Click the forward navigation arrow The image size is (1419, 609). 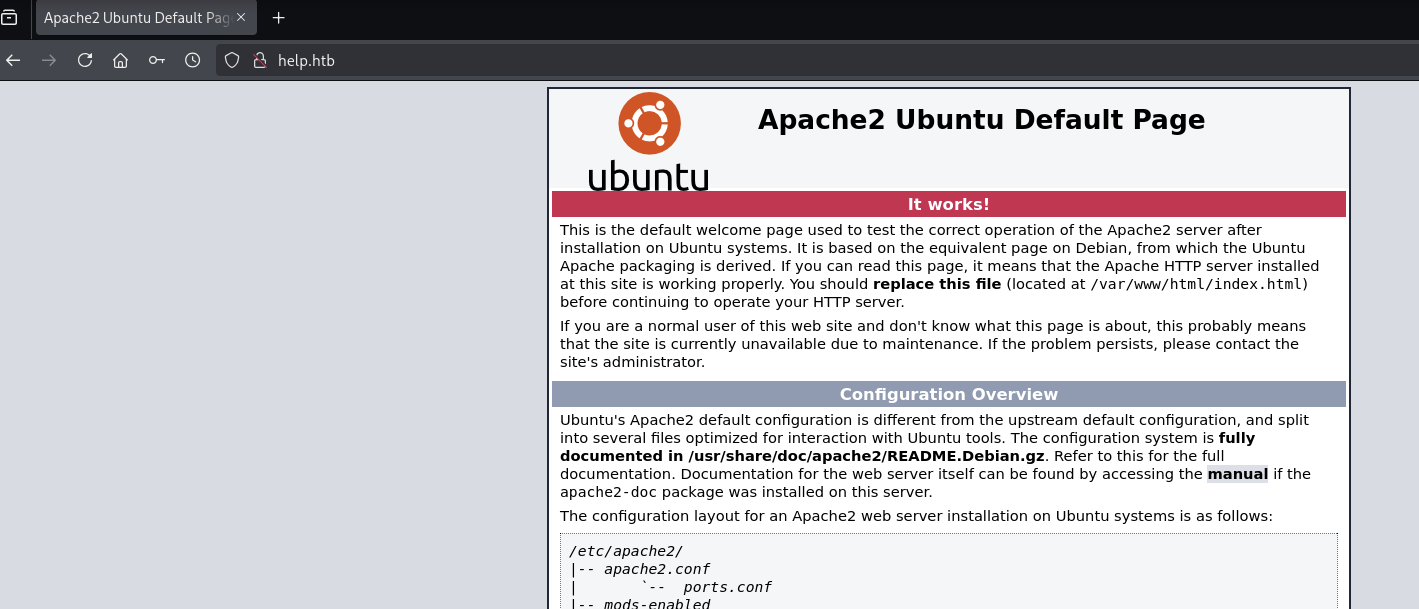click(49, 60)
